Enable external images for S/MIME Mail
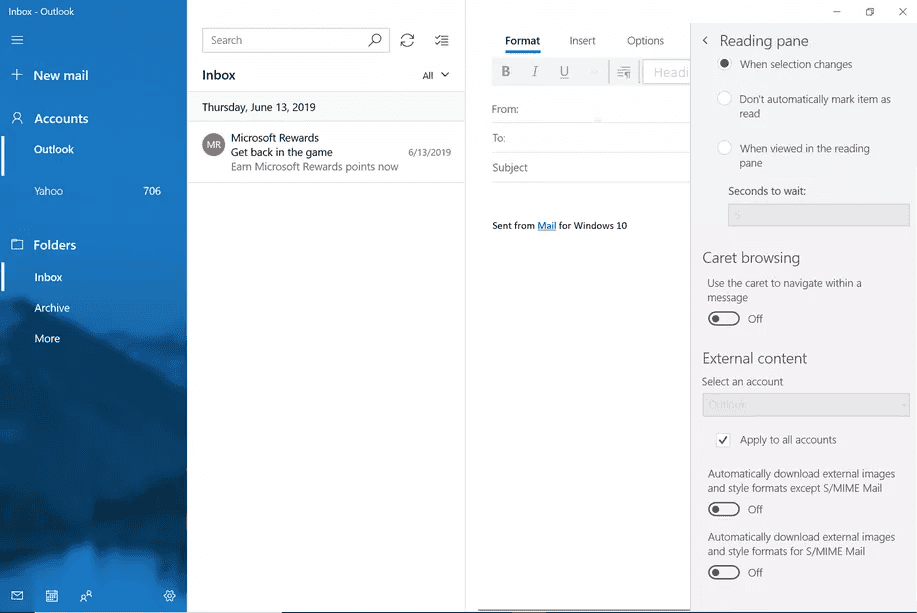This screenshot has height=613, width=917. (x=724, y=573)
